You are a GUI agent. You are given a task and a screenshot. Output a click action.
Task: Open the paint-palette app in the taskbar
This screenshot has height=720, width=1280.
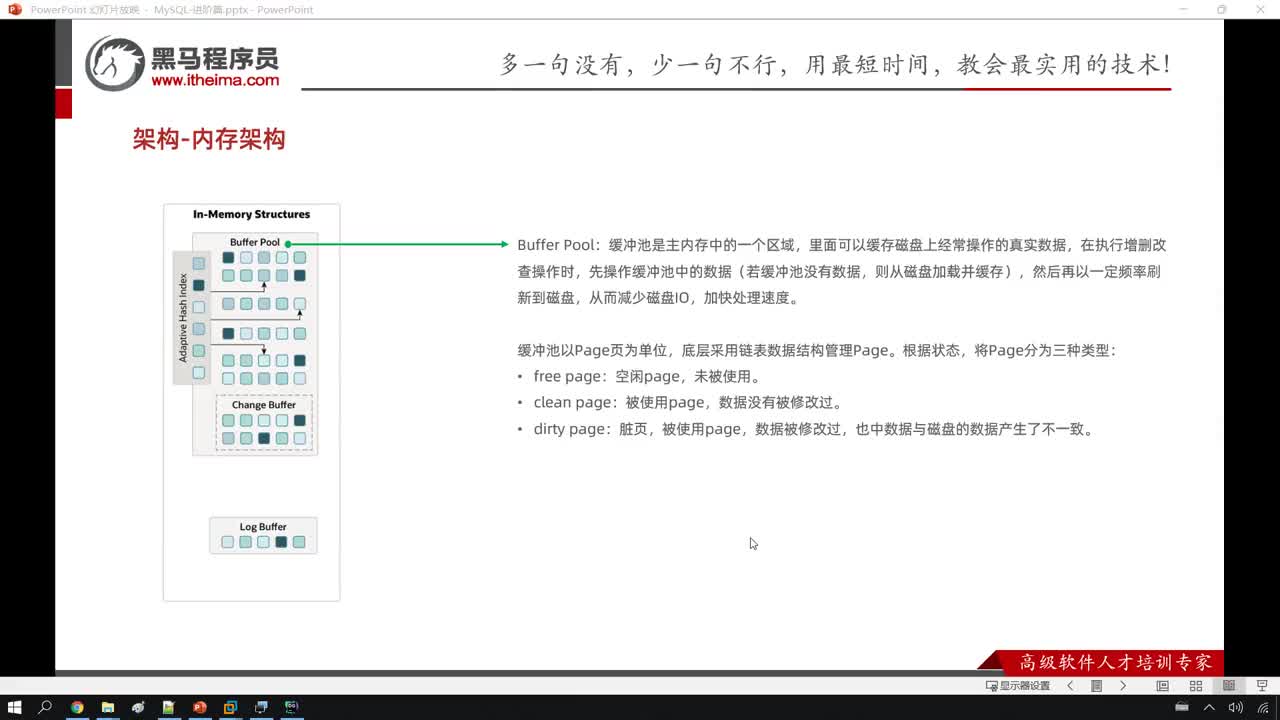click(138, 707)
